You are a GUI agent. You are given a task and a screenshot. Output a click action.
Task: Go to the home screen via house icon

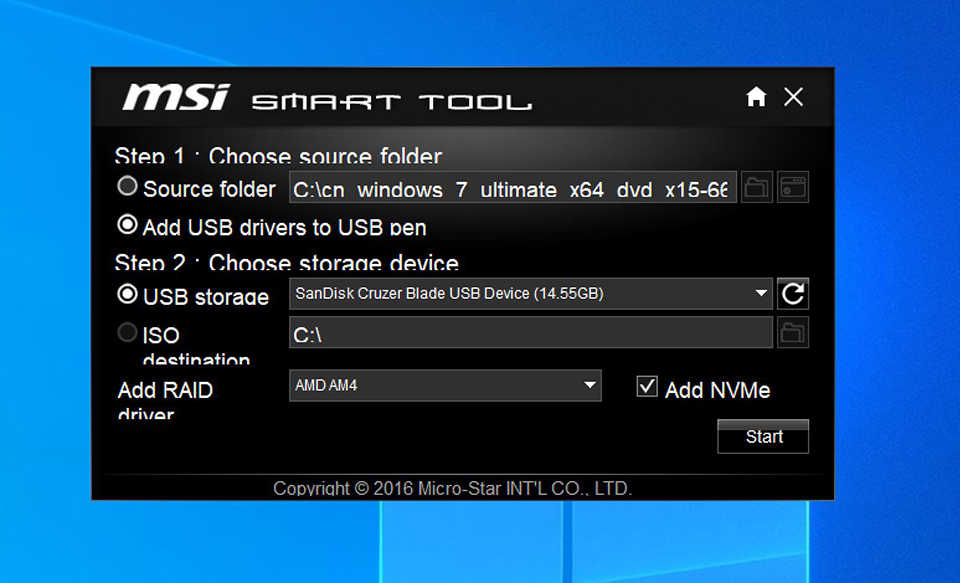point(756,97)
